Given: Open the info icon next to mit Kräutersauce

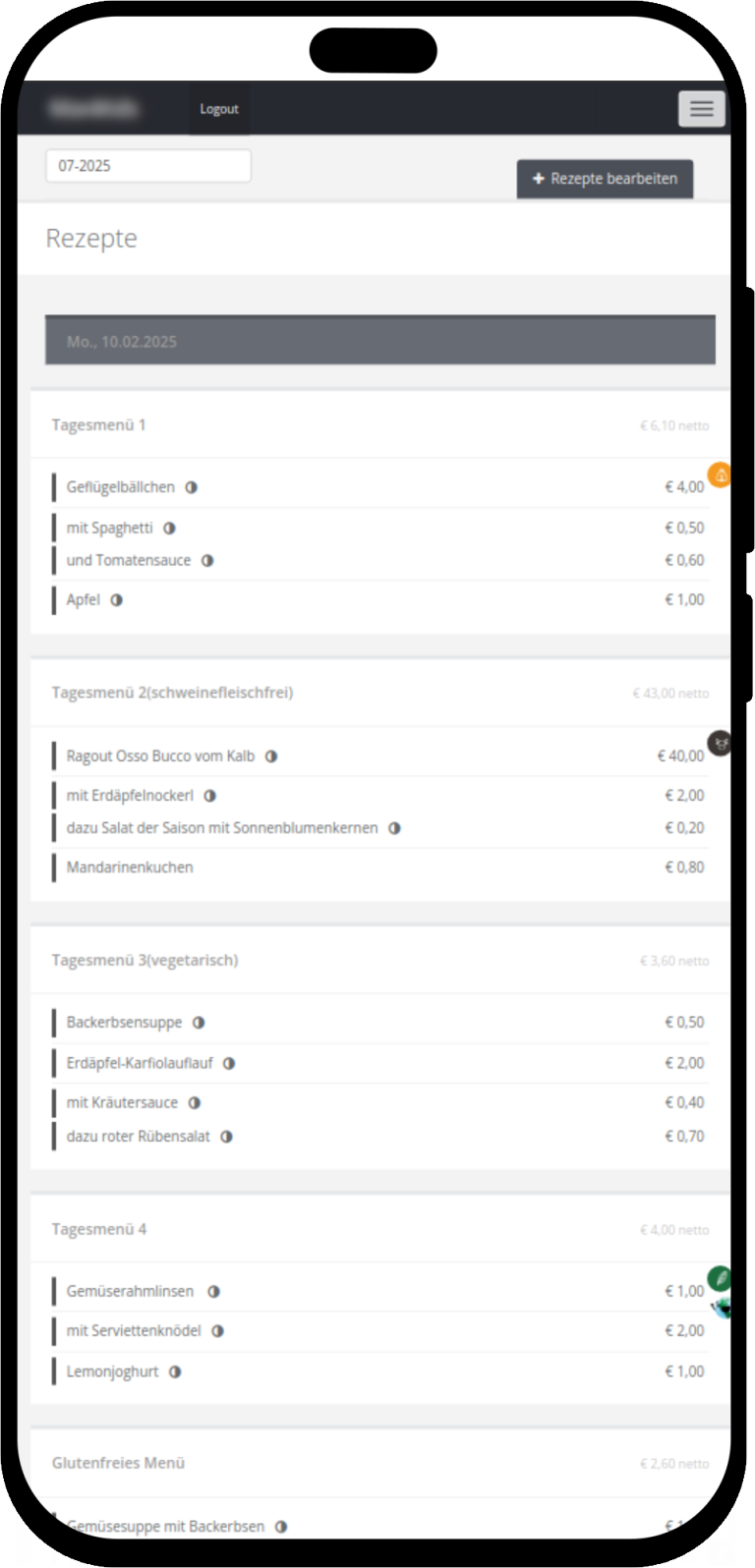Looking at the screenshot, I should 192,1101.
